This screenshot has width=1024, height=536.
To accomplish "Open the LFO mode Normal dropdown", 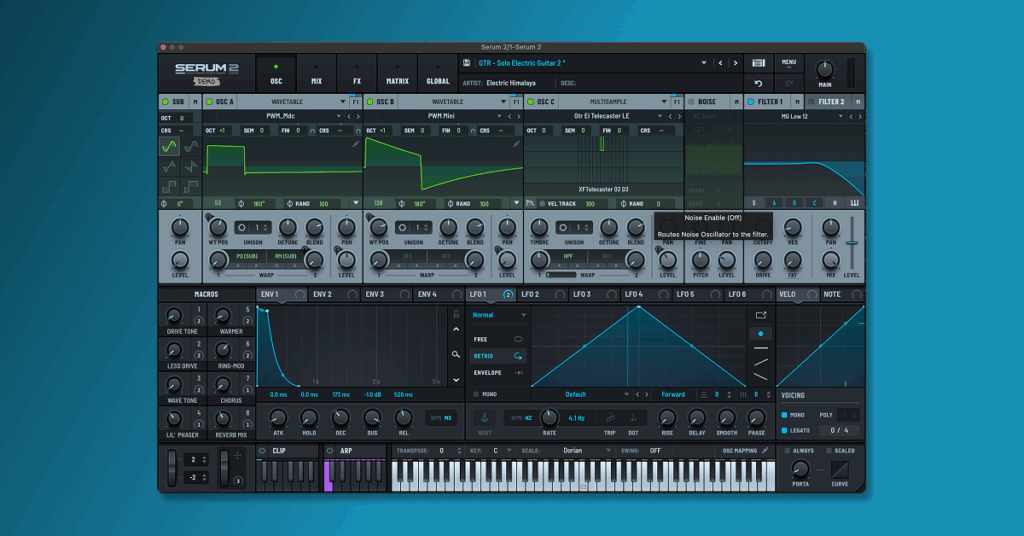I will [x=499, y=315].
